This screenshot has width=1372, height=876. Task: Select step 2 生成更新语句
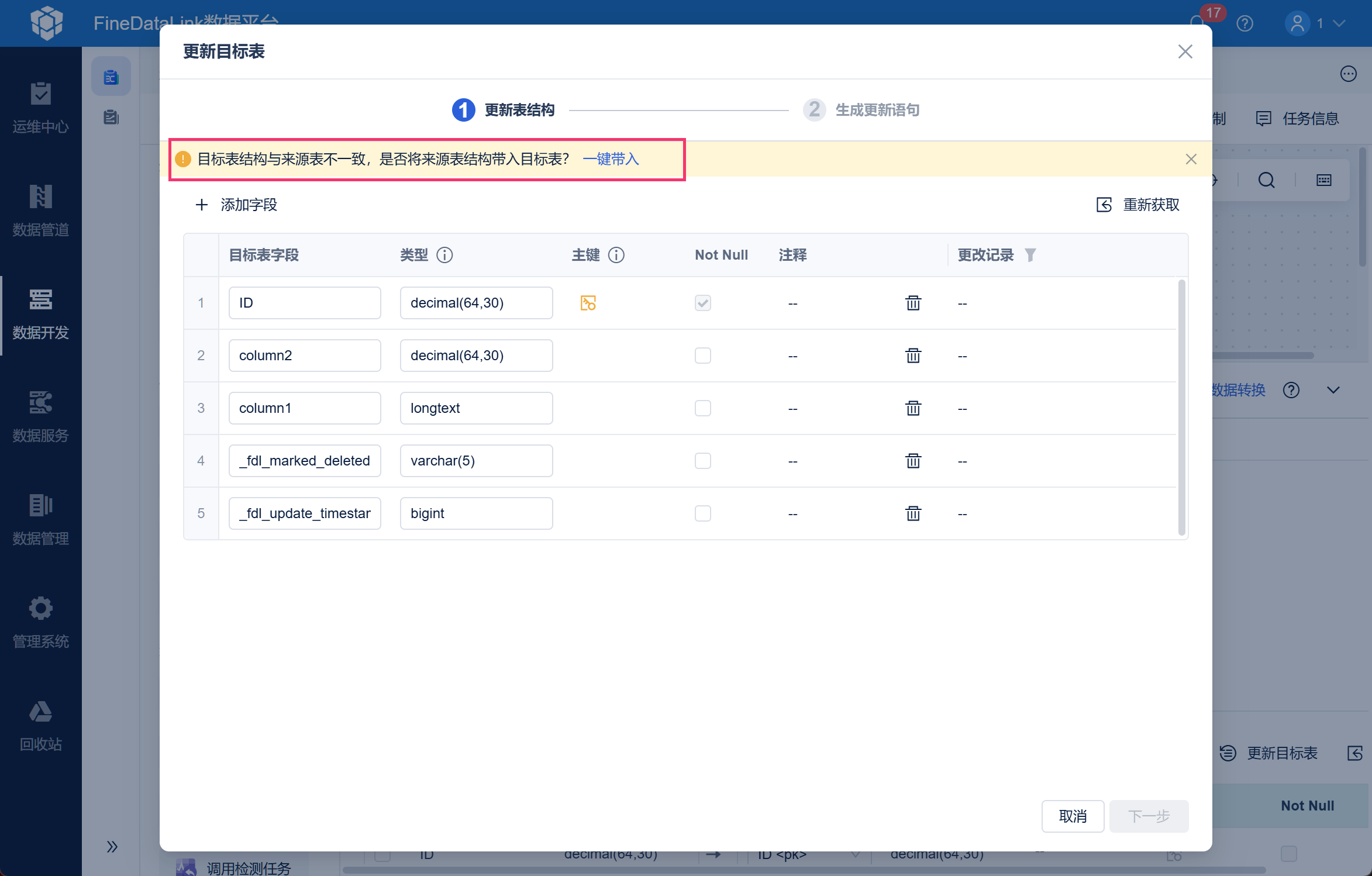click(861, 110)
